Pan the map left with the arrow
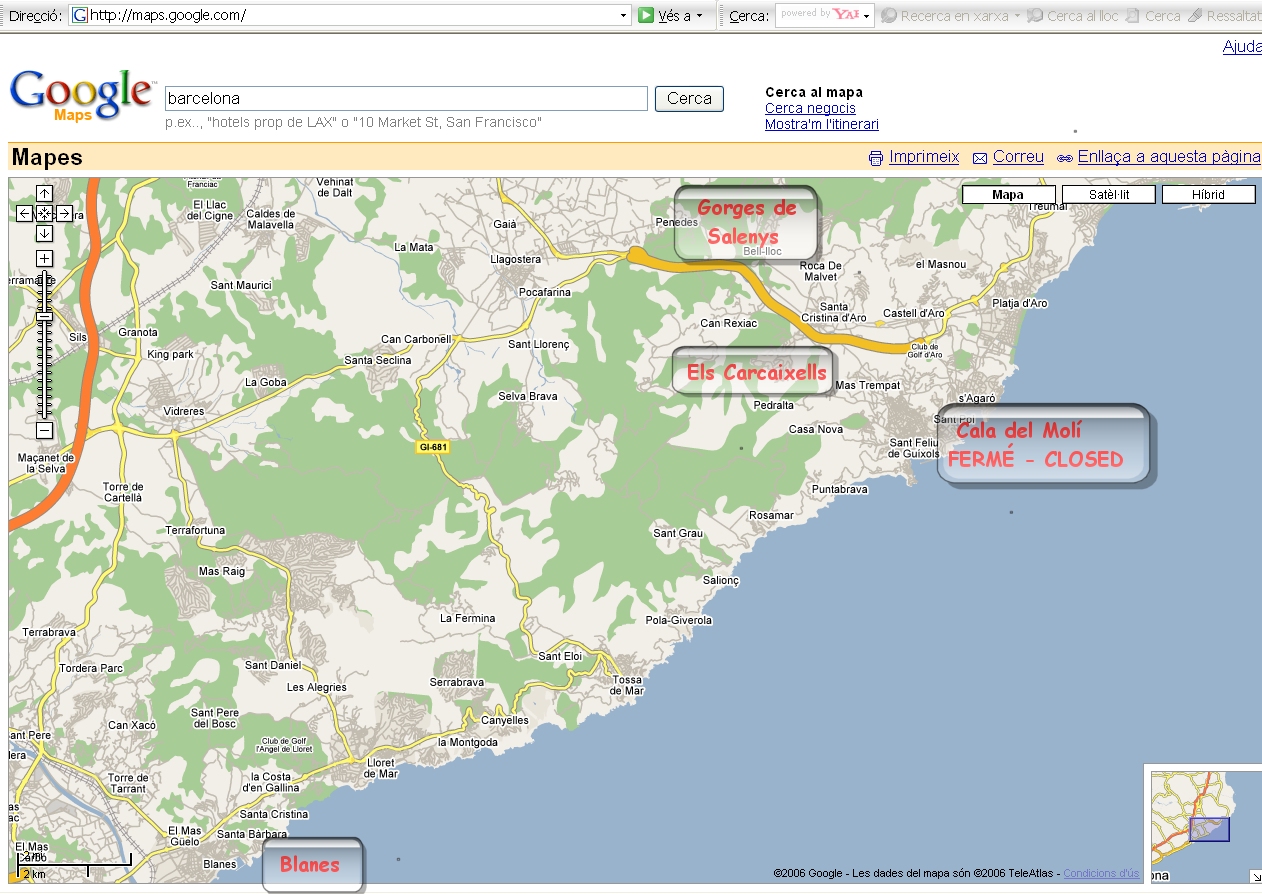 25,213
